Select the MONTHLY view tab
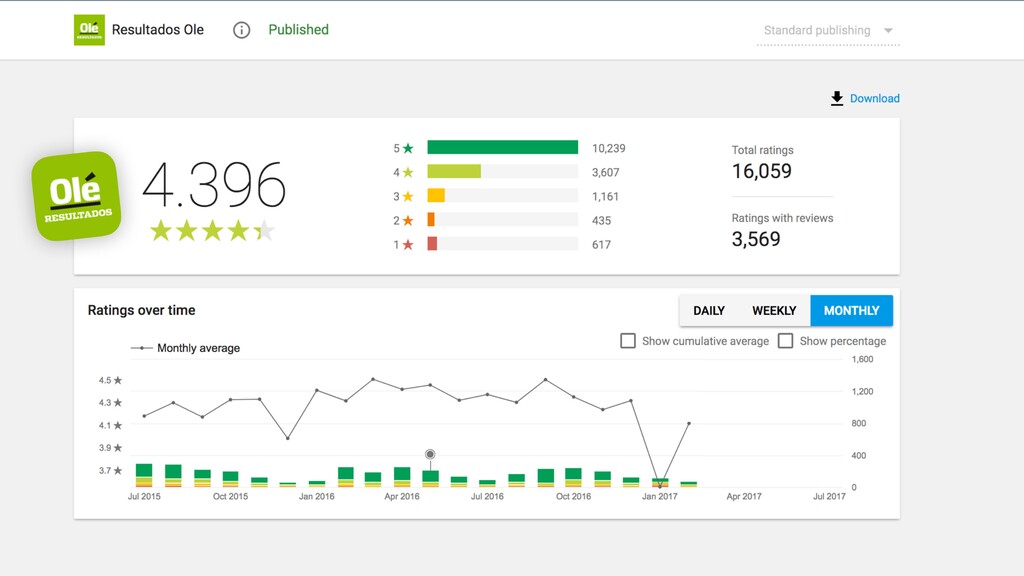 click(x=852, y=311)
